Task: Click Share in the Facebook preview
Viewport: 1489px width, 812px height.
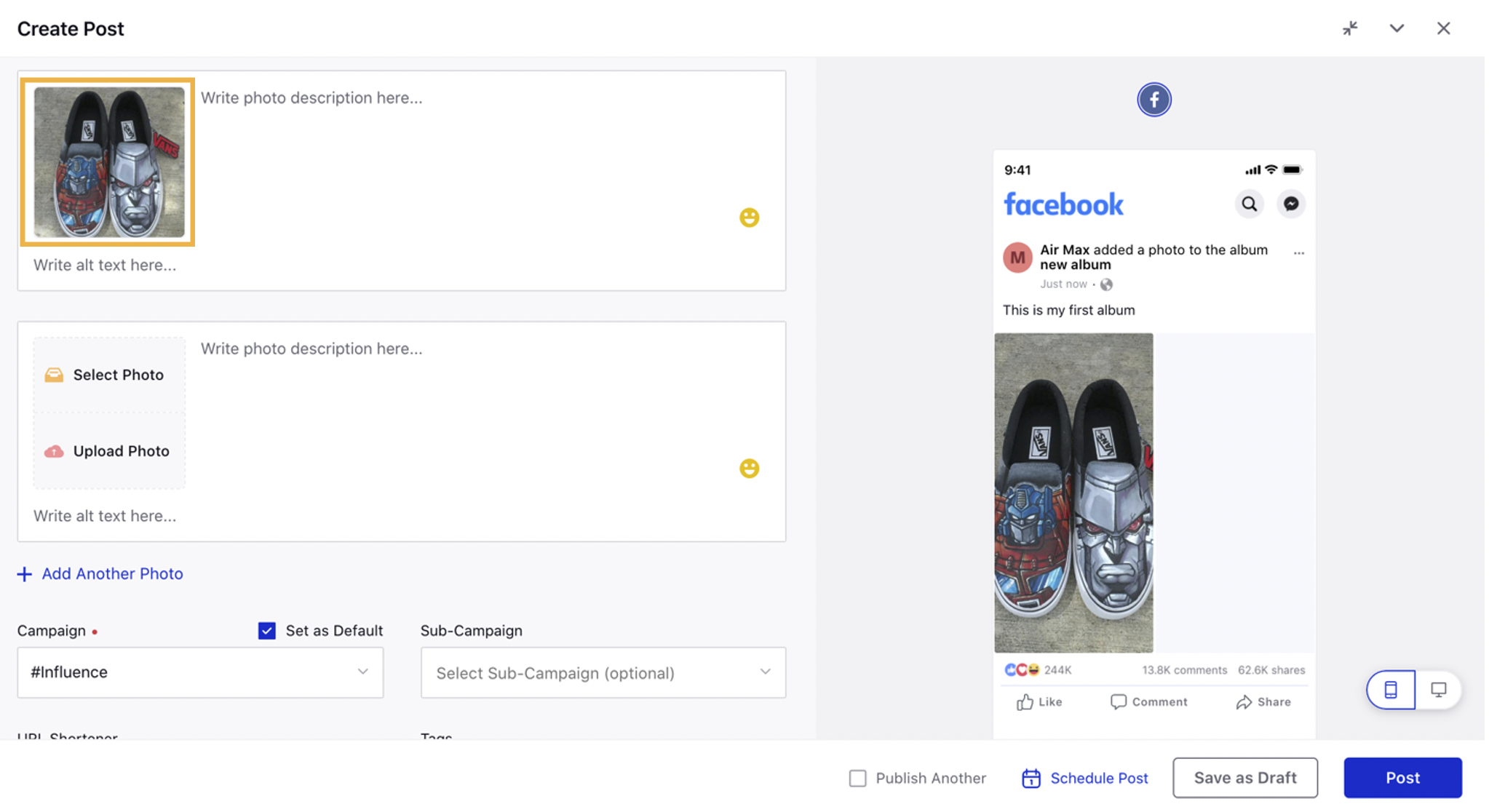Action: click(1263, 702)
